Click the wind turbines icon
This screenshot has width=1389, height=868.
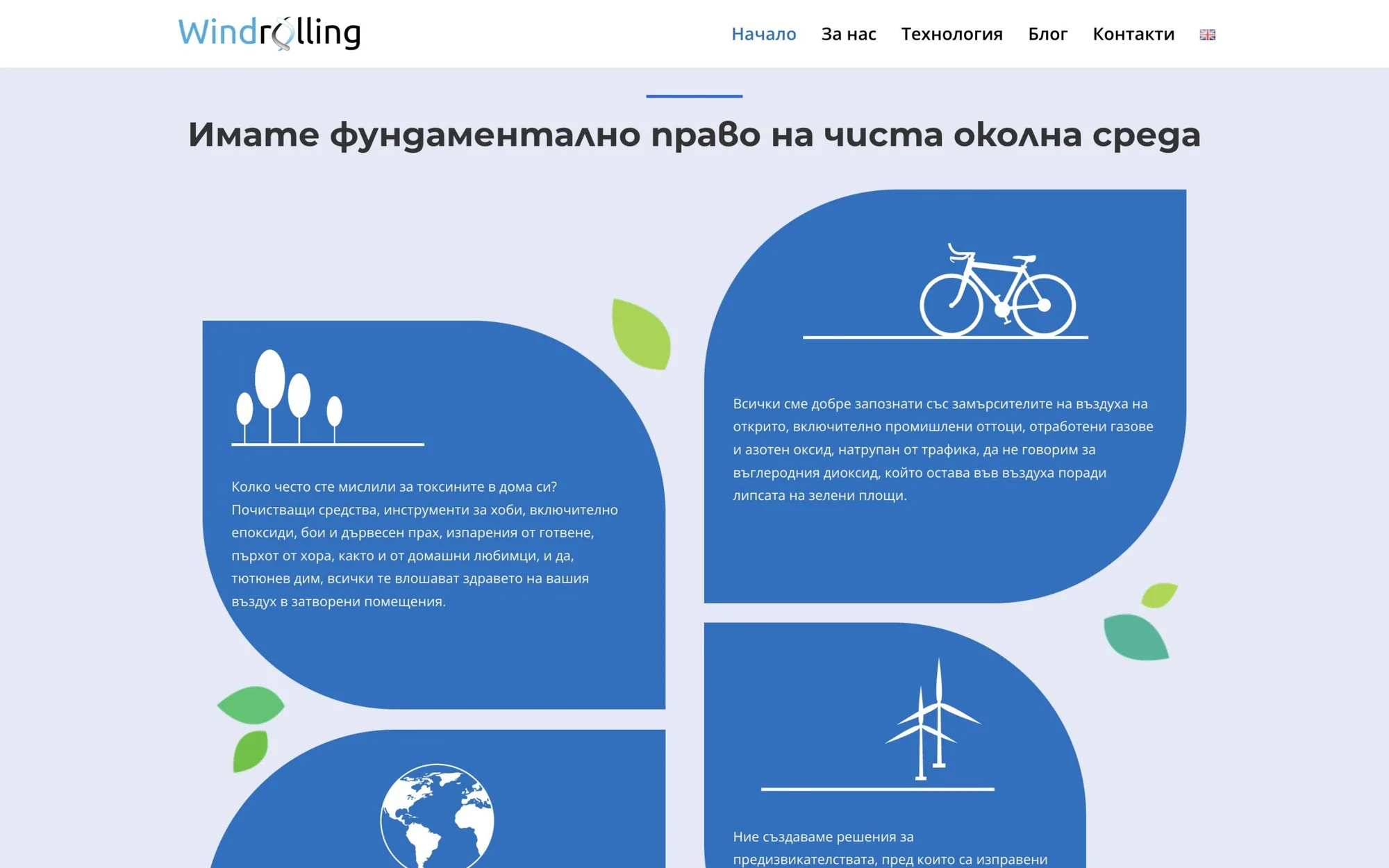point(878,724)
